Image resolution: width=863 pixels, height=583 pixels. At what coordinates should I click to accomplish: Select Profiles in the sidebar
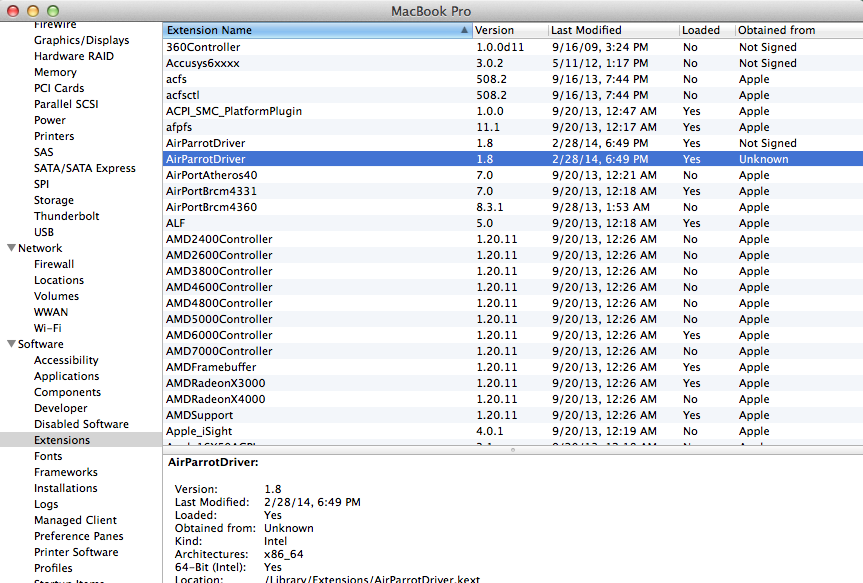coord(53,567)
